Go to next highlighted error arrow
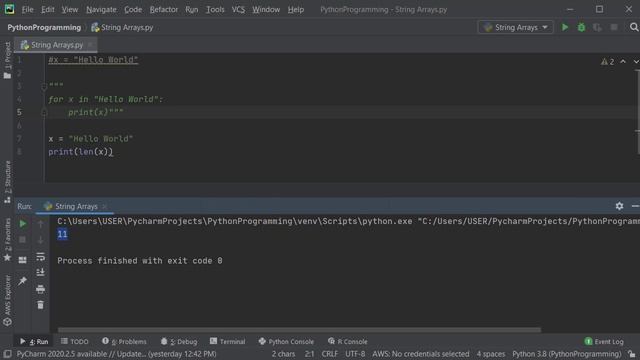Viewport: 640px width, 360px height. click(636, 62)
